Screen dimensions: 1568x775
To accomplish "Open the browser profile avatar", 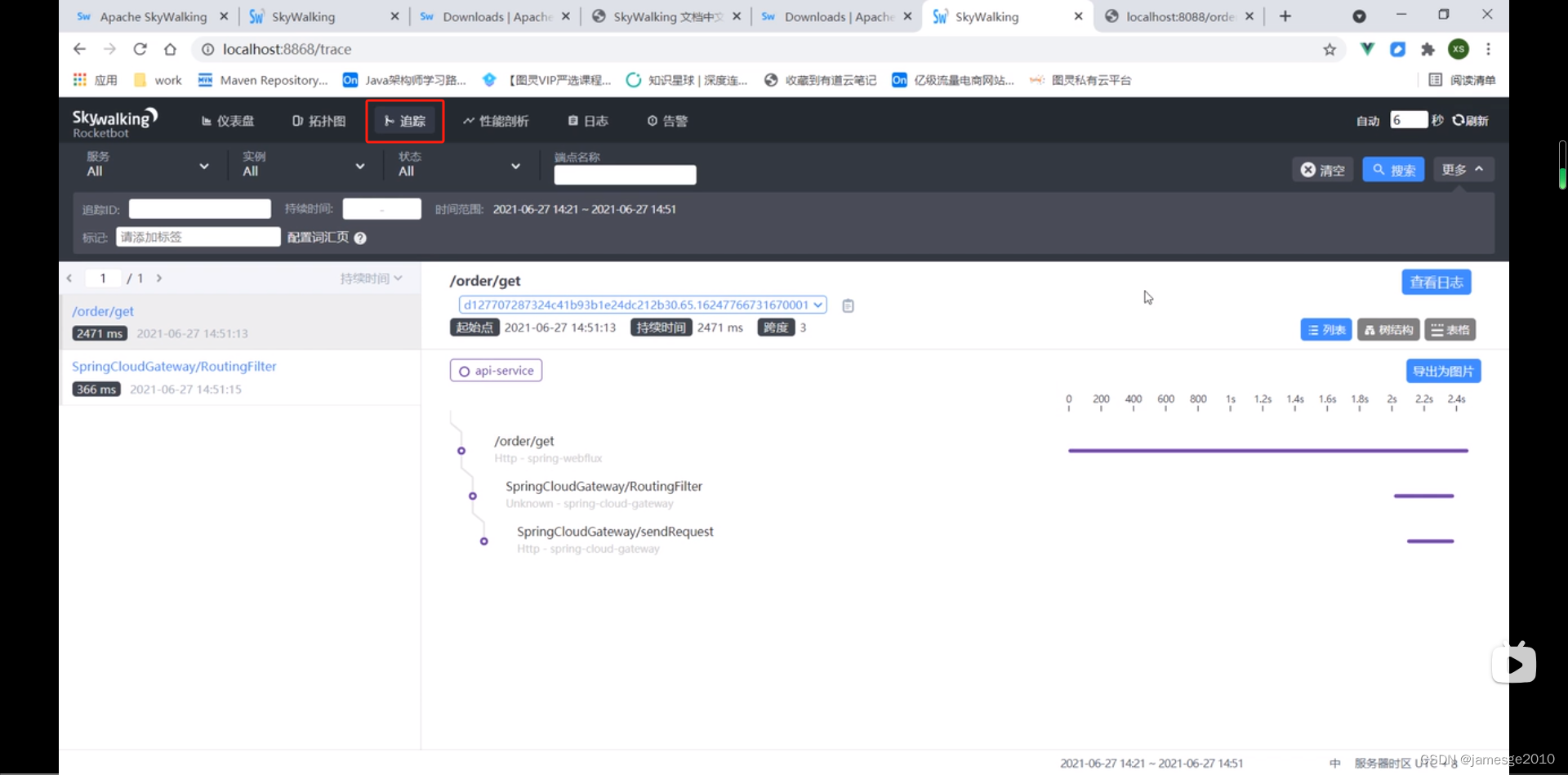I will (1459, 49).
